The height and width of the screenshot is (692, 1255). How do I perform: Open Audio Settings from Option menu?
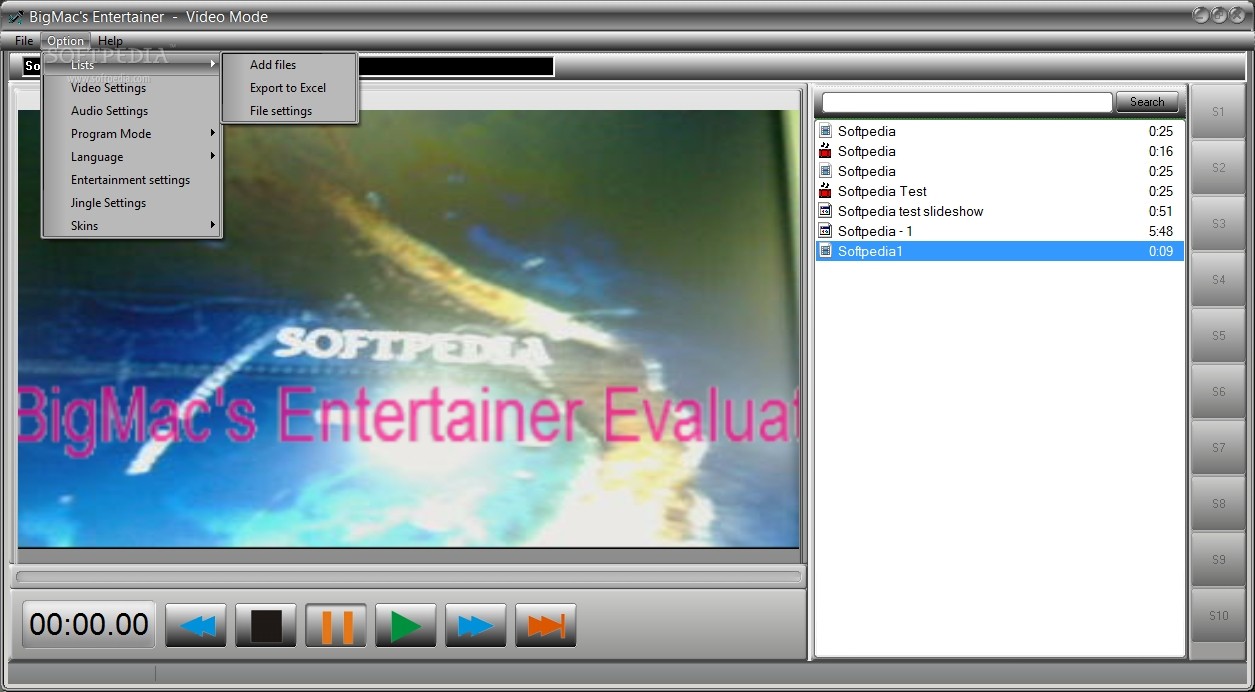tap(131, 111)
